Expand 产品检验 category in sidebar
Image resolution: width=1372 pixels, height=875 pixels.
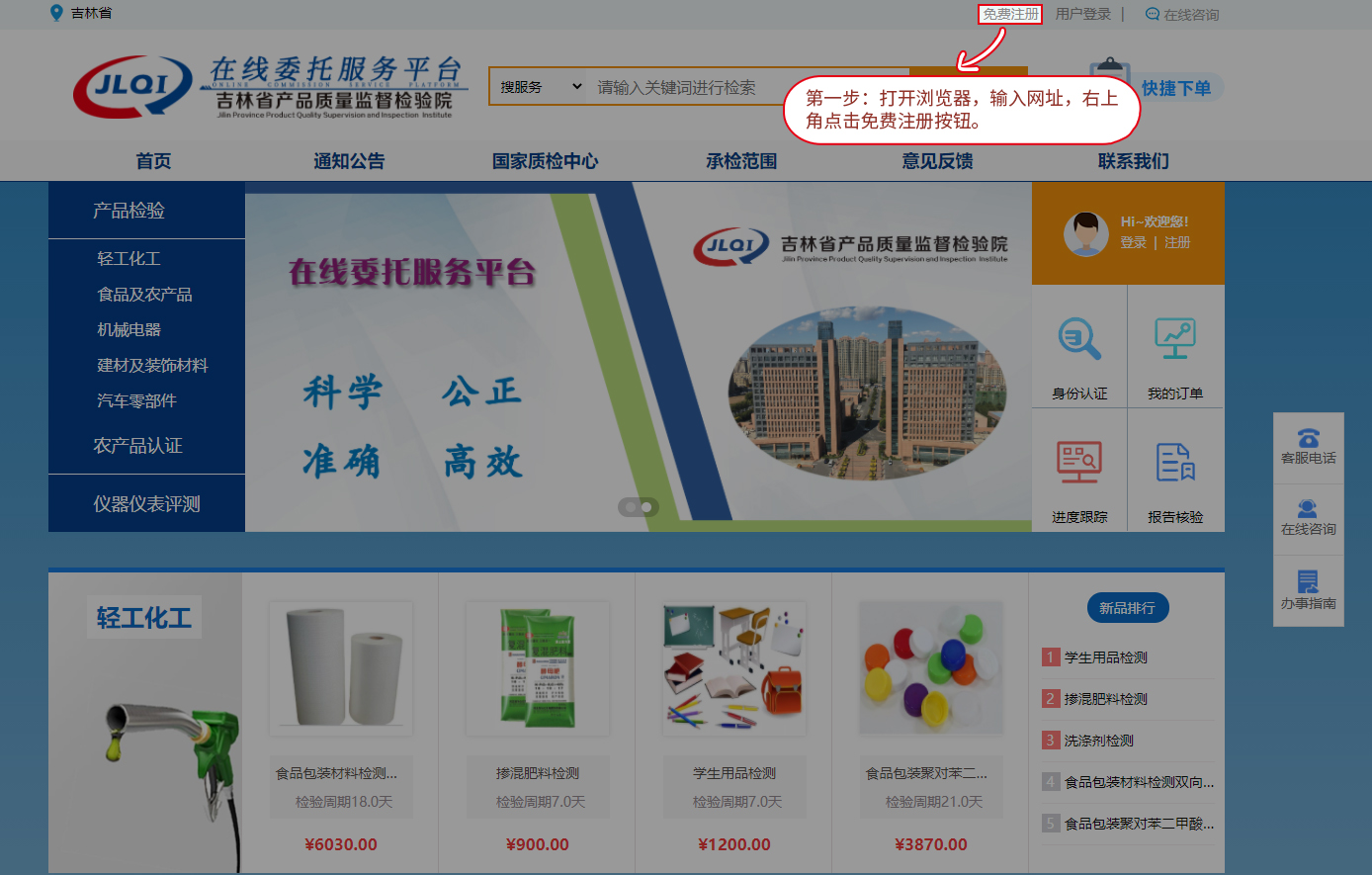coord(129,211)
